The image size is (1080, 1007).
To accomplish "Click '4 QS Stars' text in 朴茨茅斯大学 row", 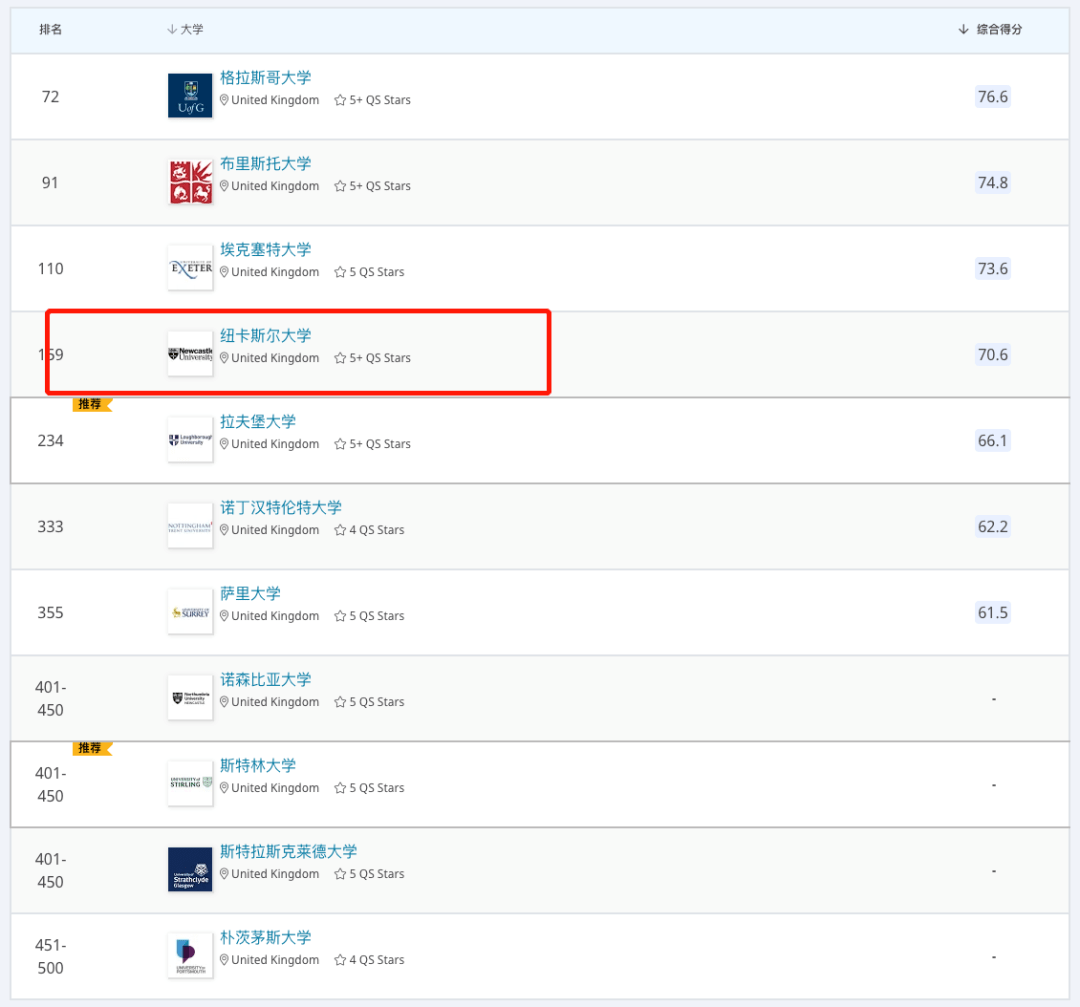I will (x=377, y=959).
